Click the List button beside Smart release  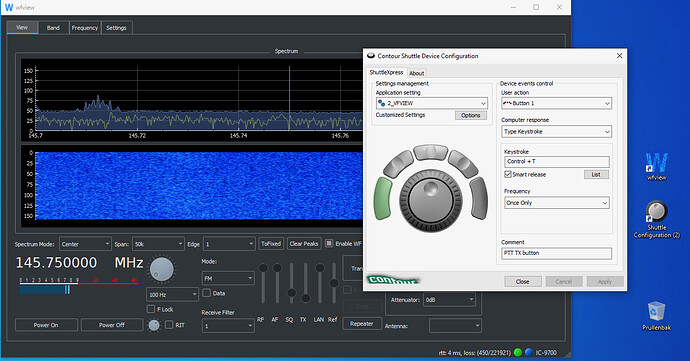[x=596, y=174]
